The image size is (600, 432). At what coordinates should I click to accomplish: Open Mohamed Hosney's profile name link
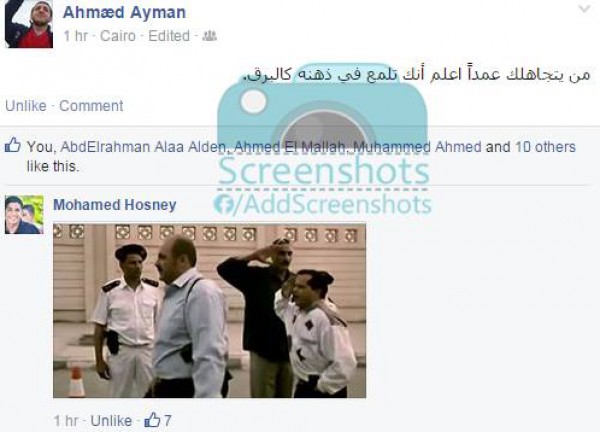114,205
